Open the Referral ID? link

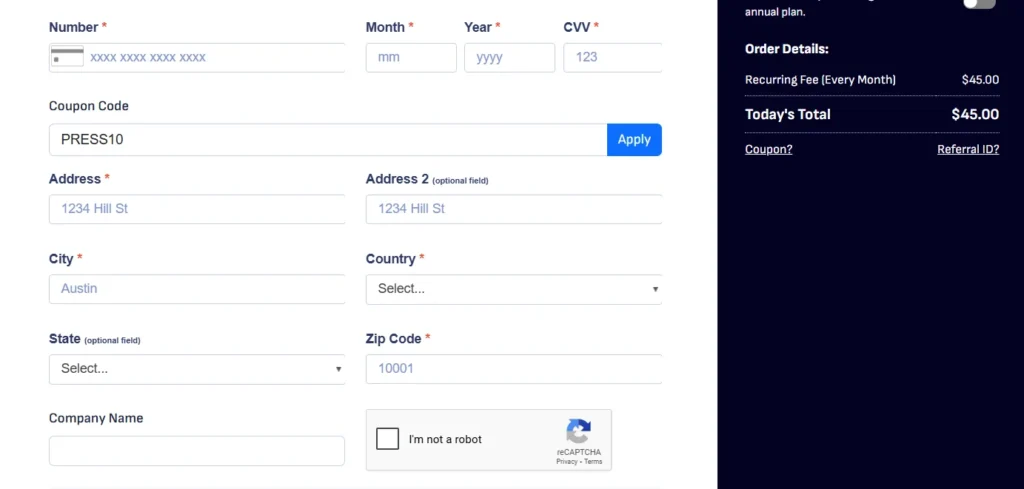pyautogui.click(x=968, y=150)
